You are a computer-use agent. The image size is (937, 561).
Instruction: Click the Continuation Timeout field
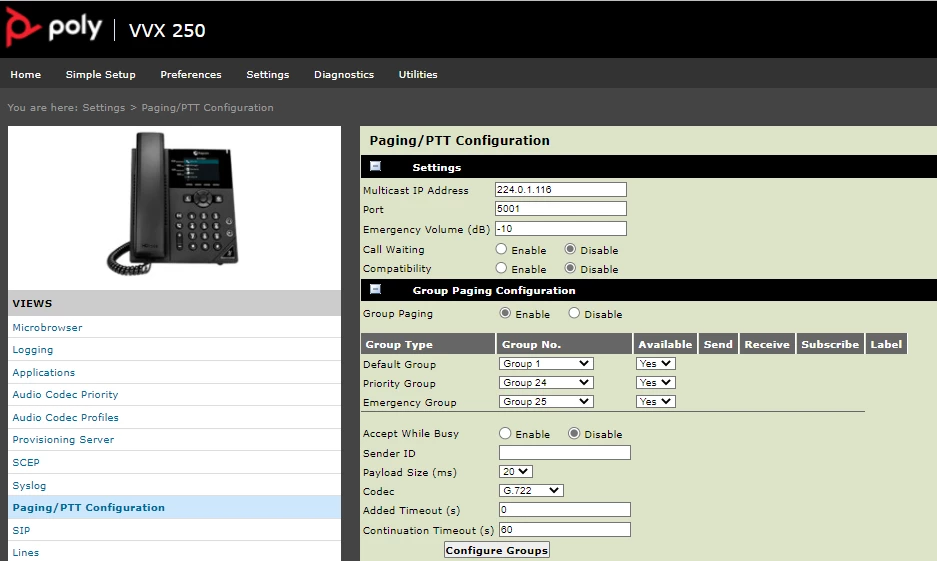coord(565,529)
